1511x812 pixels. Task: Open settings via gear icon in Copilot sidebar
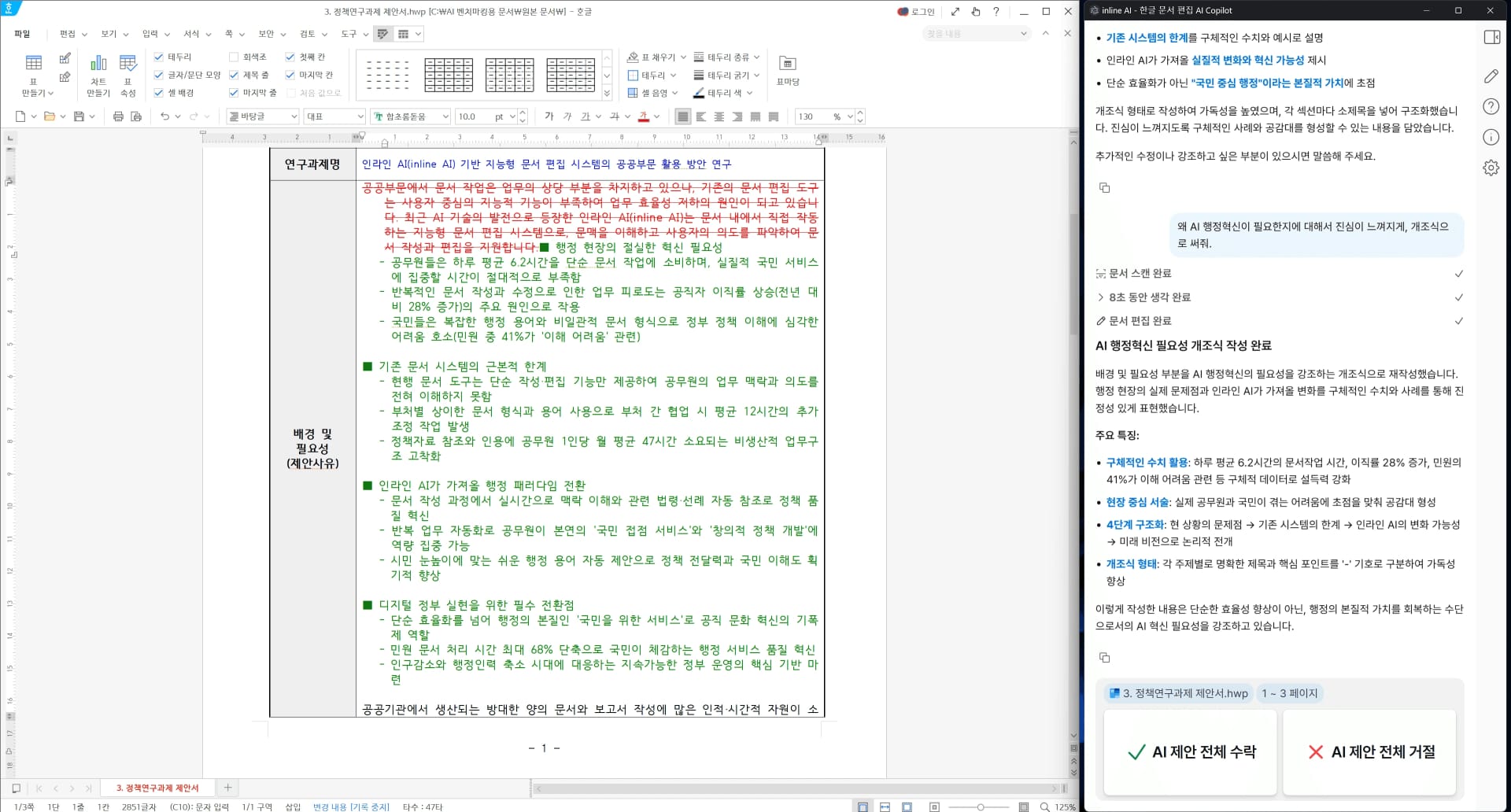(x=1491, y=167)
